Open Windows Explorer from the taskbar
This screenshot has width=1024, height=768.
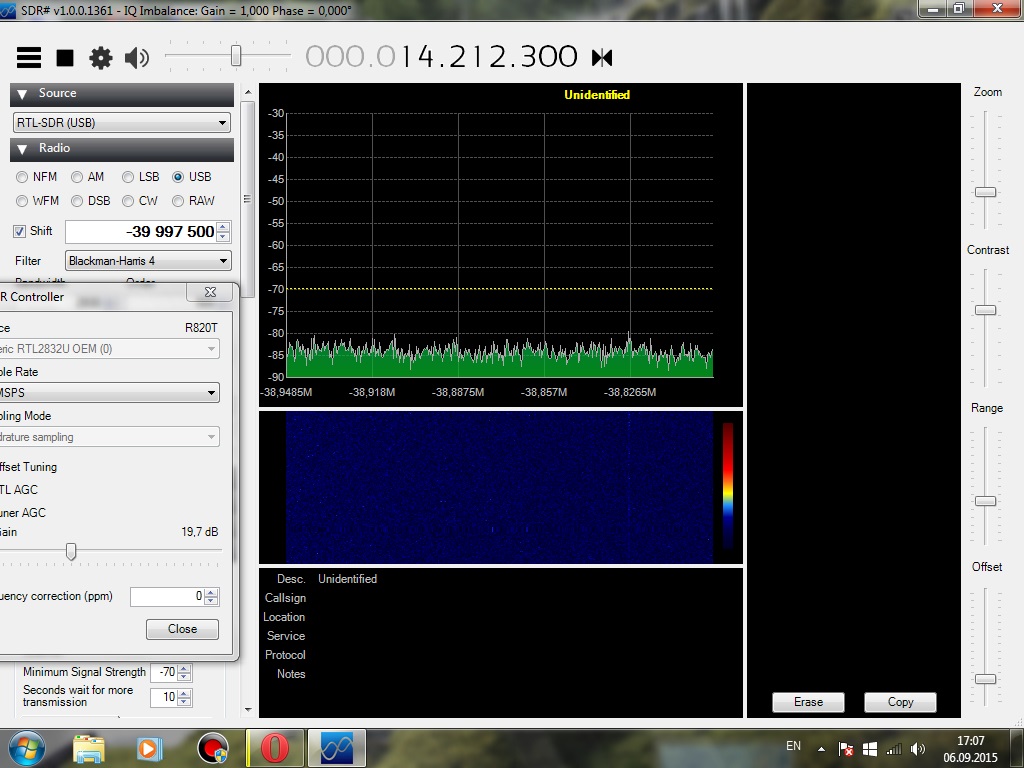[x=89, y=747]
